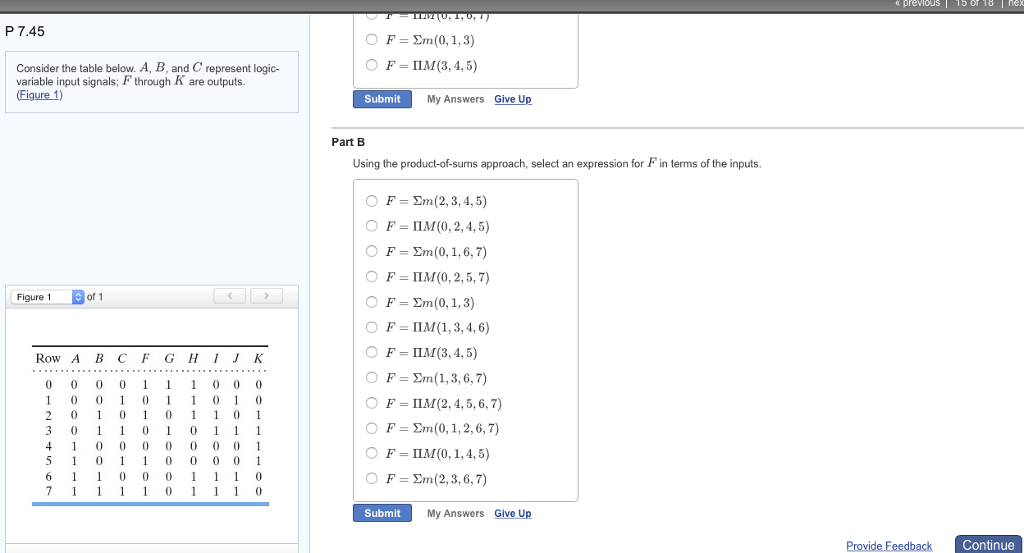Click the next figure arrow button
This screenshot has width=1024, height=553.
tap(266, 297)
